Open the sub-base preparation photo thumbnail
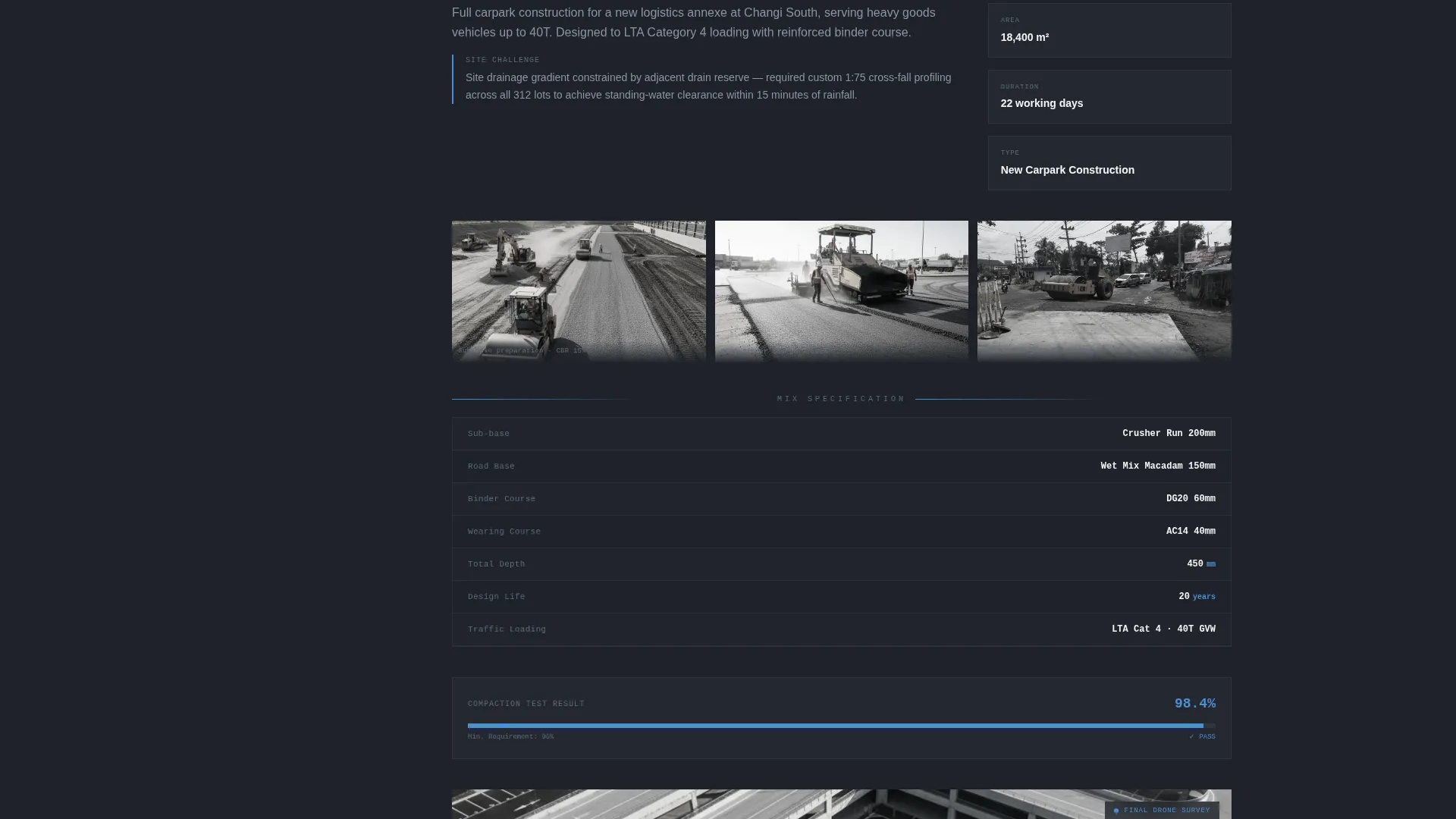This screenshot has height=819, width=1456. (x=579, y=290)
